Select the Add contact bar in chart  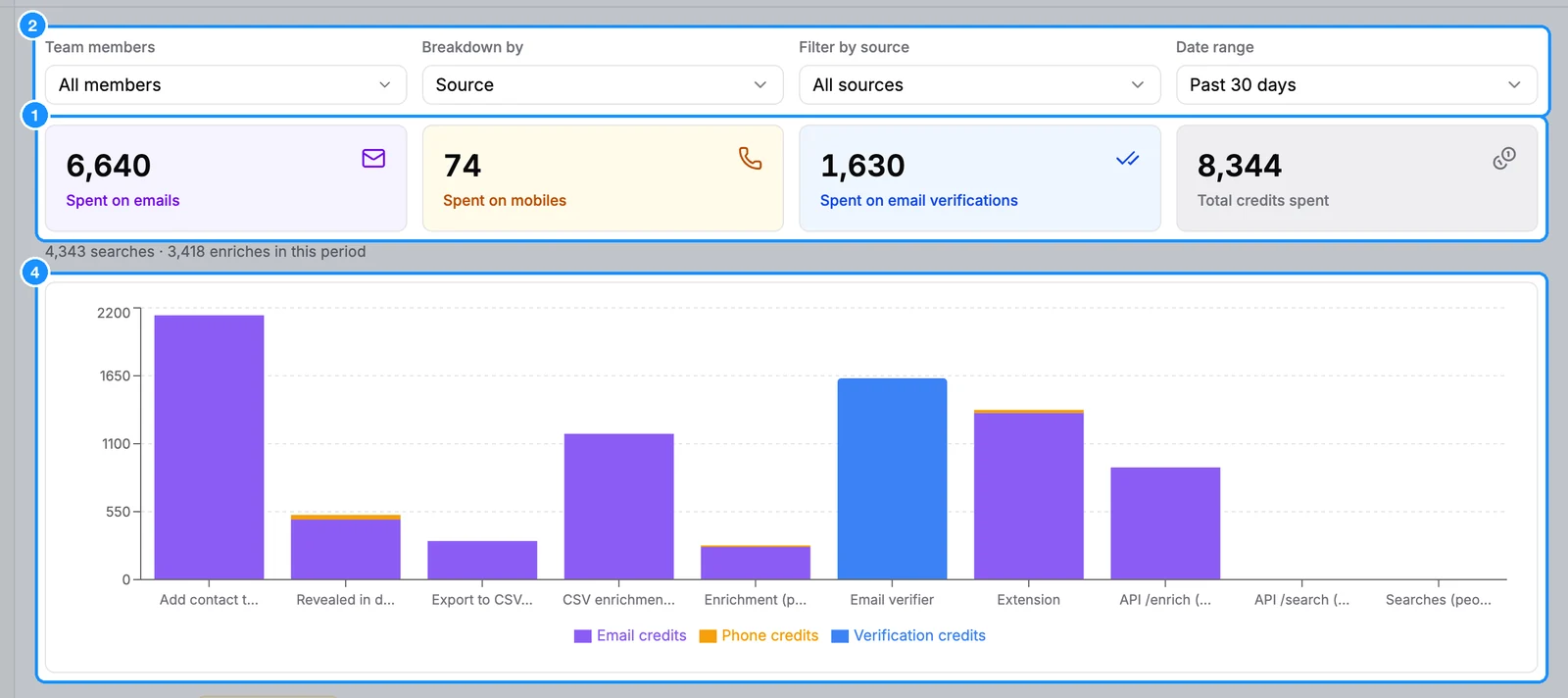click(209, 447)
